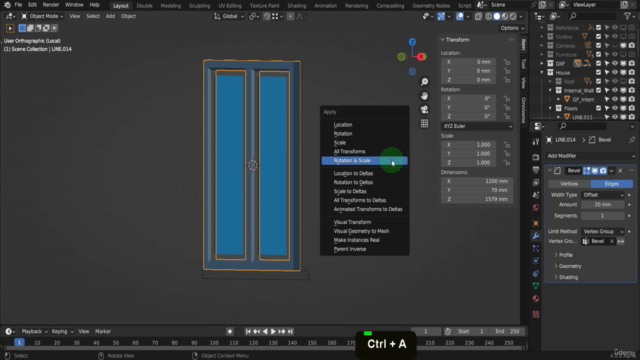Lock the Location X value
The width and height of the screenshot is (640, 360).
click(x=507, y=62)
